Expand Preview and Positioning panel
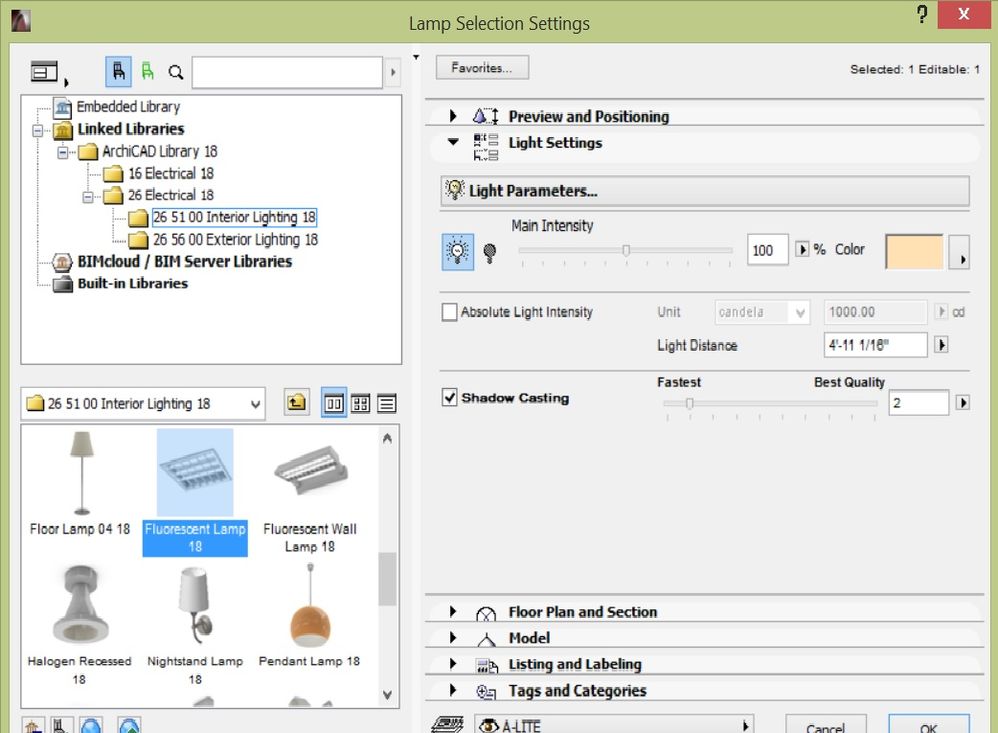 pos(453,116)
